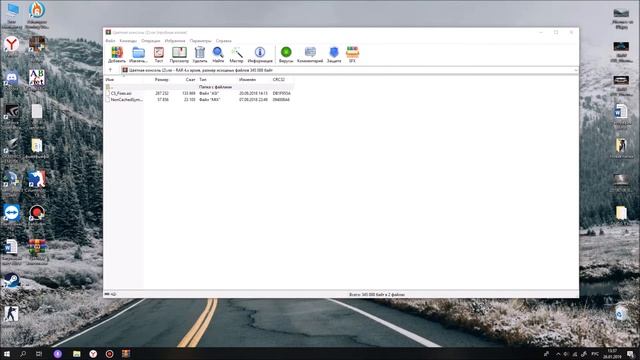
Task: Click the Удалить (Delete) trash bin icon
Action: (x=200, y=54)
